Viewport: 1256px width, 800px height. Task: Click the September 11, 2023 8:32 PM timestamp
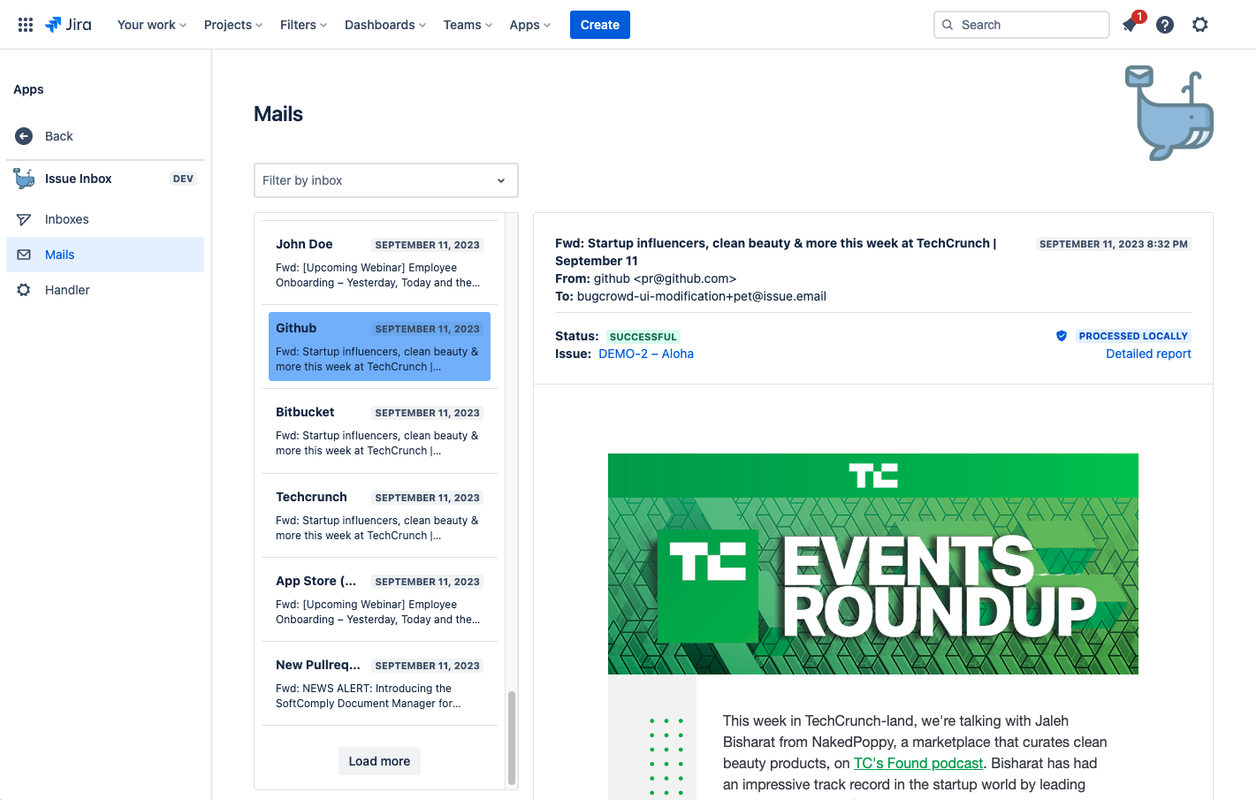1114,244
